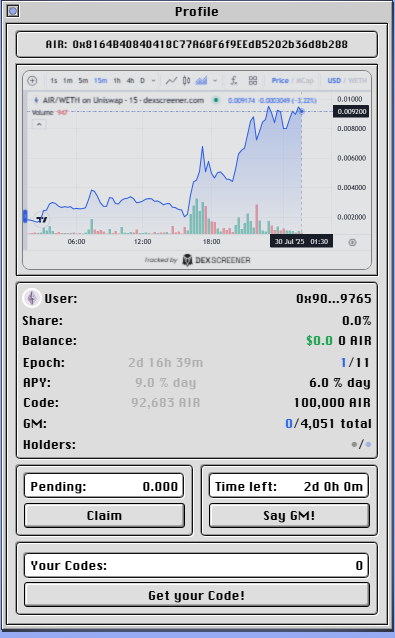This screenshot has width=395, height=638.
Task: Select the 1h timeframe
Action: pyautogui.click(x=117, y=81)
